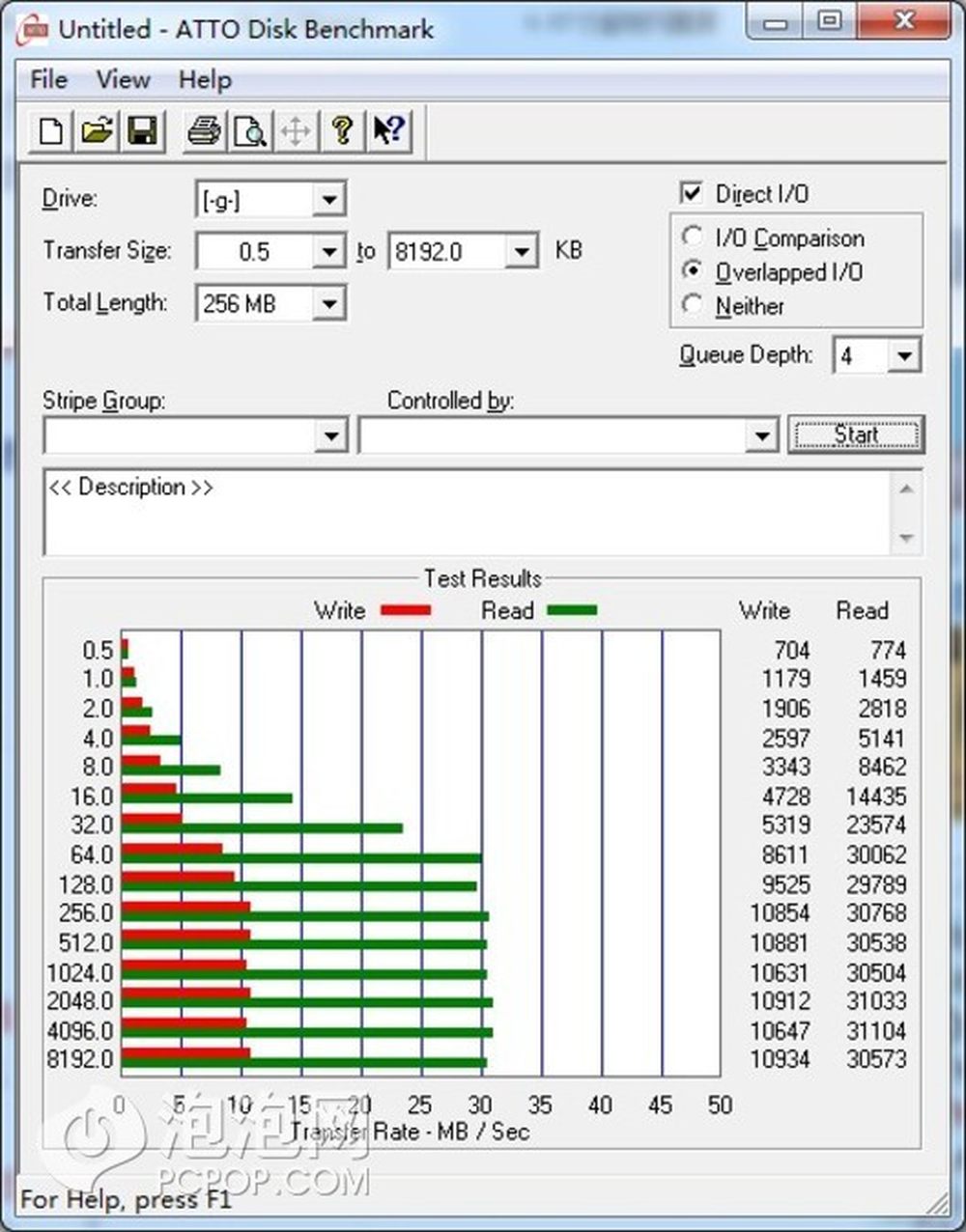Click the green Read legend swatch

click(x=572, y=610)
